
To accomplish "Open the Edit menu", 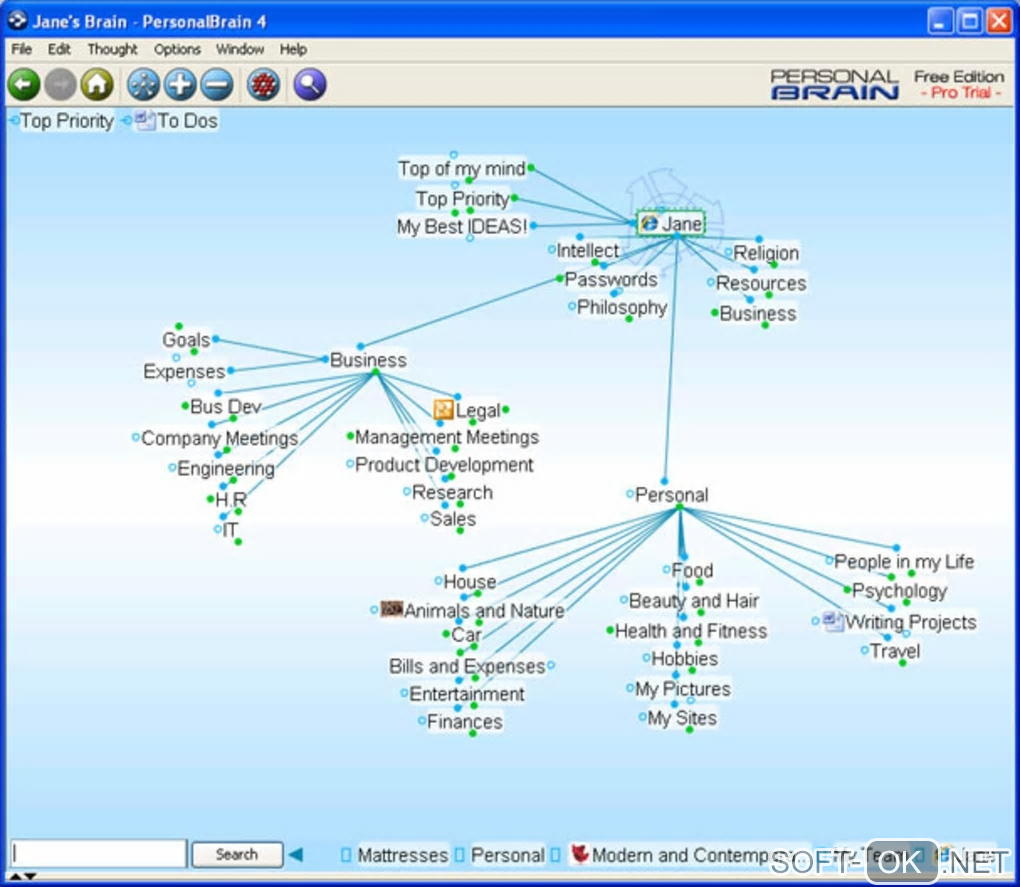I will point(59,49).
